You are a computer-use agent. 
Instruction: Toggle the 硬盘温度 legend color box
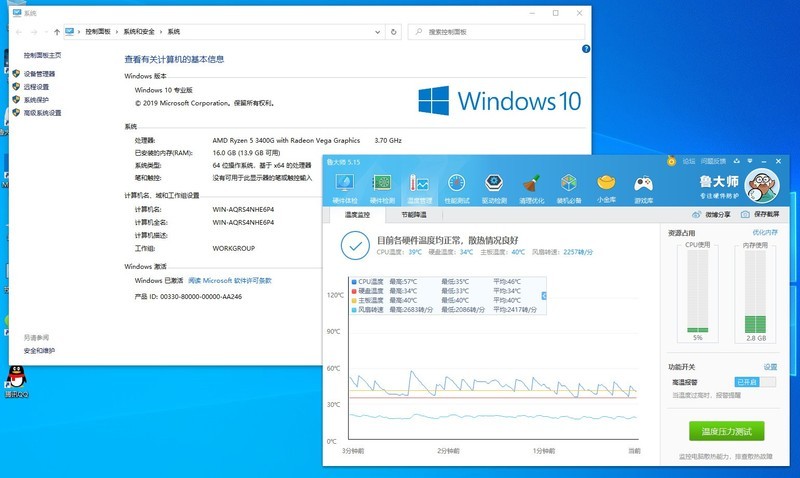click(354, 291)
